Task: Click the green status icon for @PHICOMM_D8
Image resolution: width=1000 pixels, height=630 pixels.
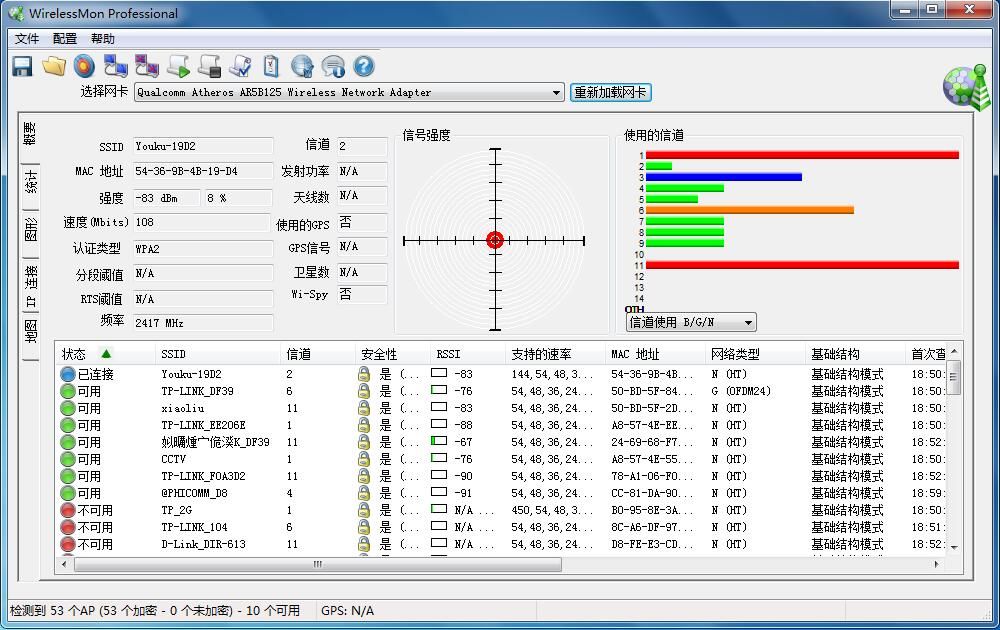Action: click(68, 494)
